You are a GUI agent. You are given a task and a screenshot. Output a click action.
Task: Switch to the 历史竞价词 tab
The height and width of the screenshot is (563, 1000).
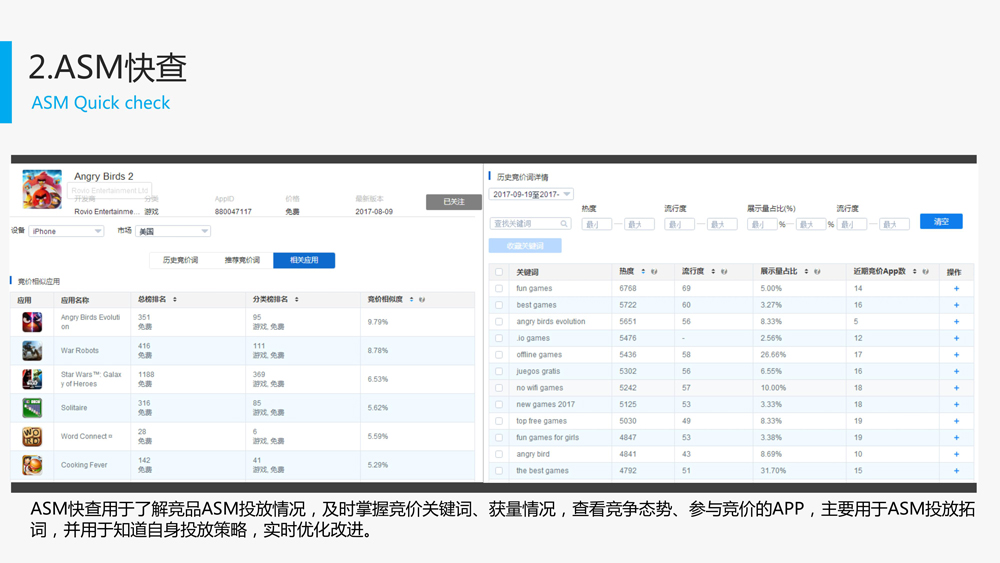180,260
